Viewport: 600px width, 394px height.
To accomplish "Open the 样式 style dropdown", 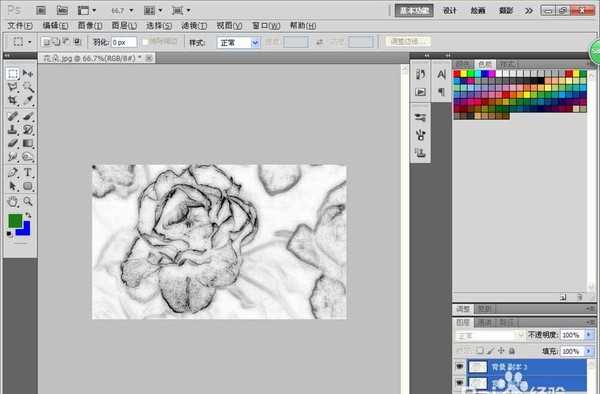I will [x=238, y=42].
